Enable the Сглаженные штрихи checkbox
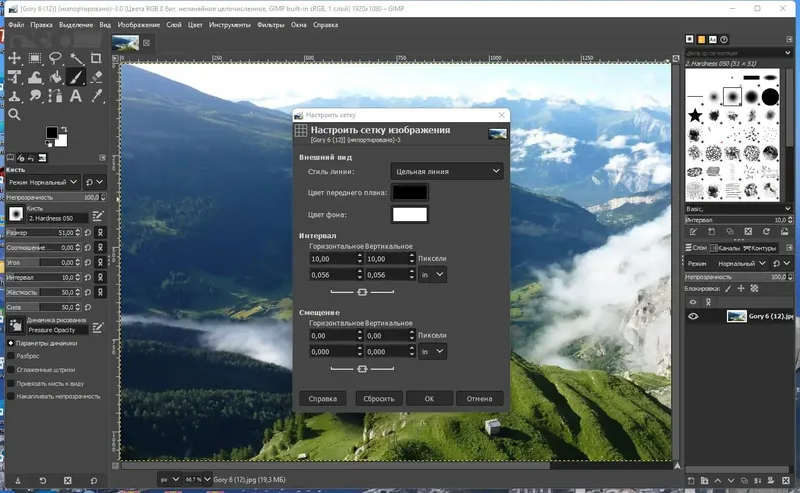The image size is (800, 493). [x=12, y=369]
